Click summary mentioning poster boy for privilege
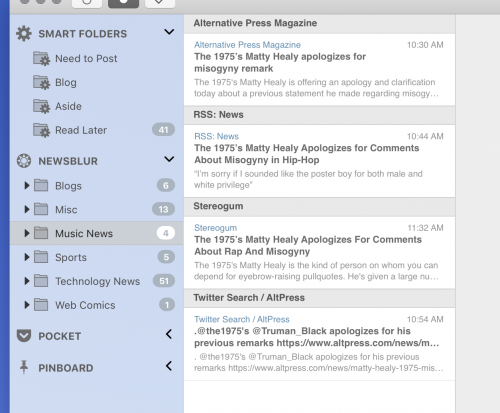Viewport: 500px width, 413px height. pos(308,179)
